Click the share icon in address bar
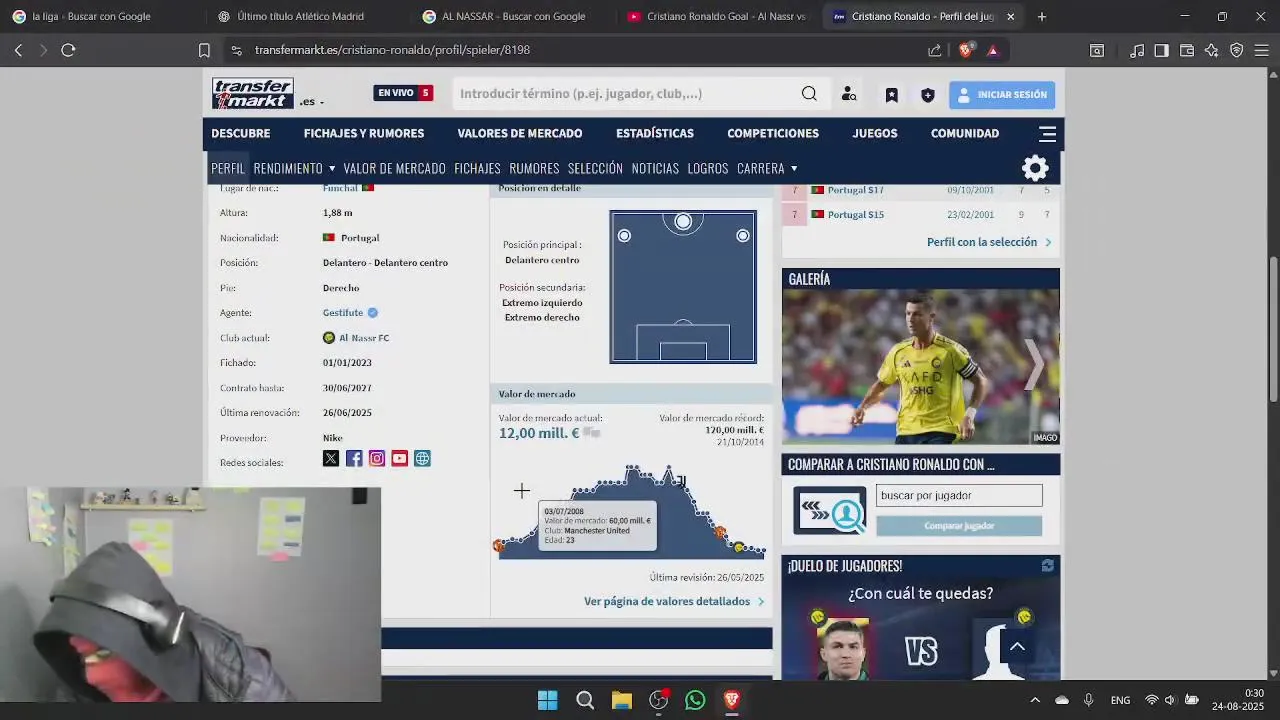This screenshot has height=720, width=1280. (935, 50)
